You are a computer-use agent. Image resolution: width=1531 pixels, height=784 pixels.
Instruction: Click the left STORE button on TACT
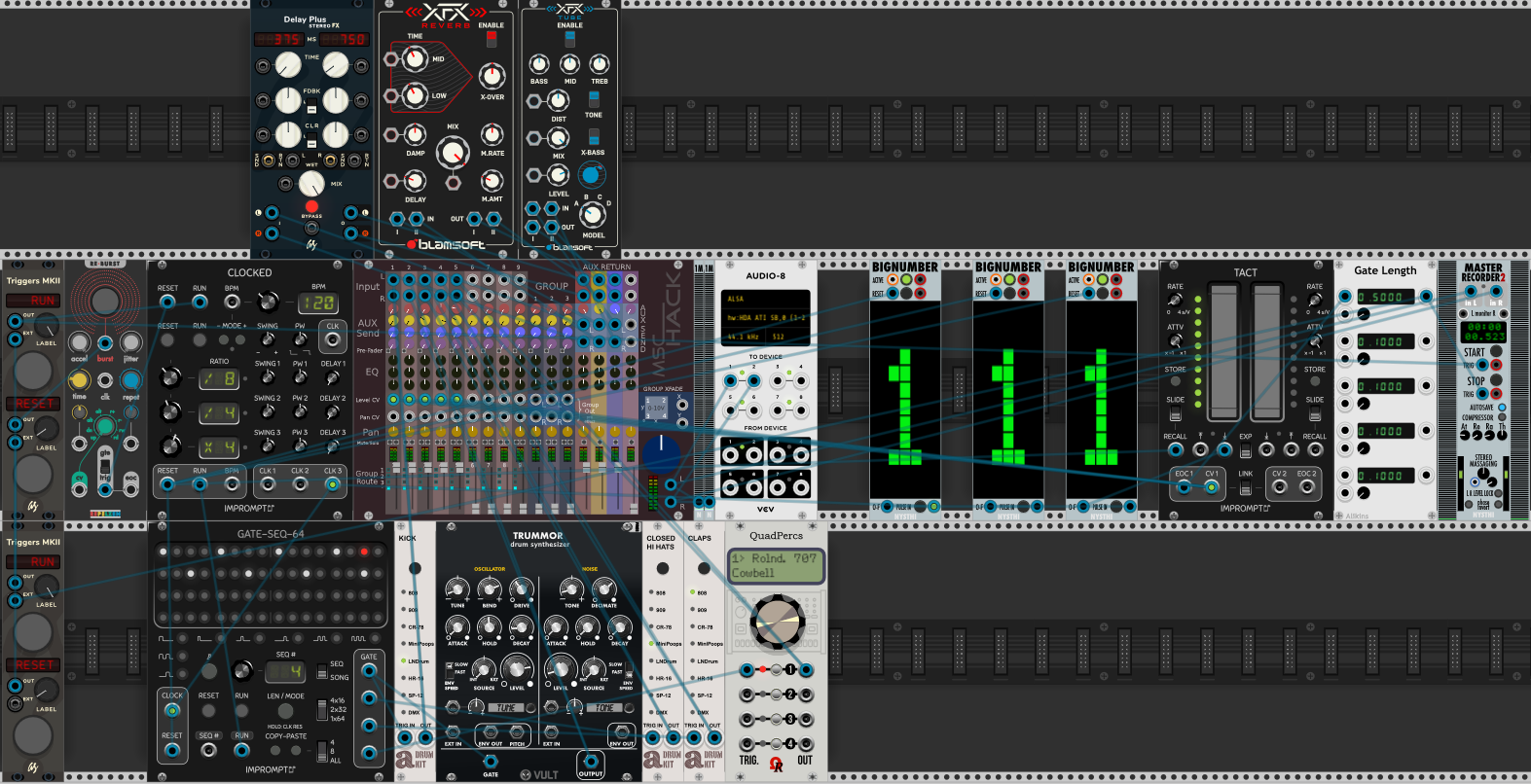(1176, 381)
